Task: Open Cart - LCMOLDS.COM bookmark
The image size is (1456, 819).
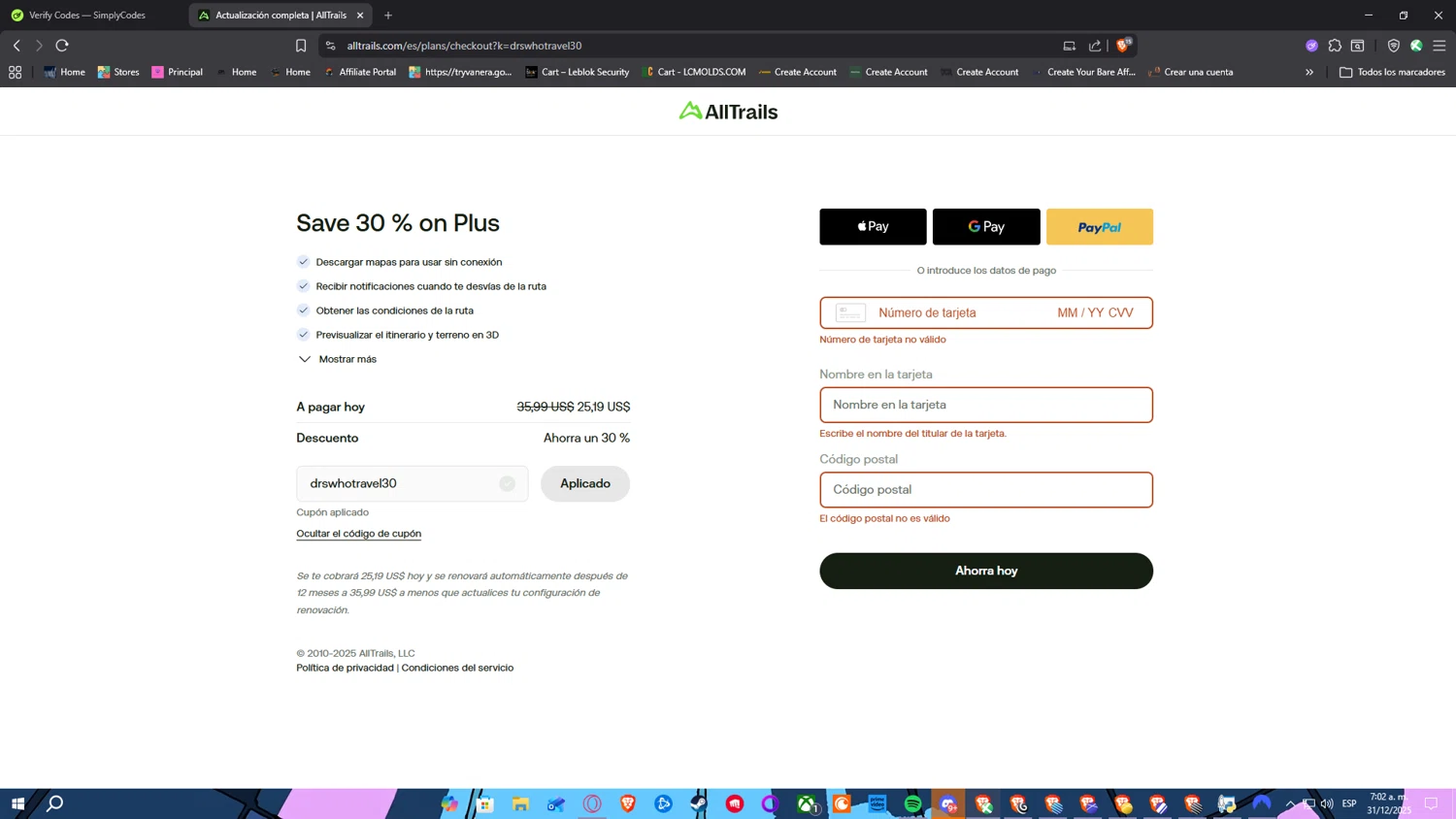Action: pyautogui.click(x=693, y=72)
